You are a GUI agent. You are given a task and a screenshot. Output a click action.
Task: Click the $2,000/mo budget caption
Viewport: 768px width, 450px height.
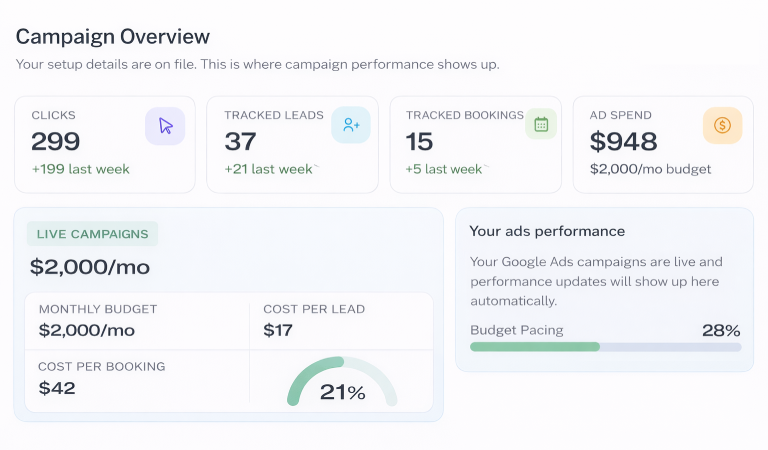pyautogui.click(x=650, y=169)
